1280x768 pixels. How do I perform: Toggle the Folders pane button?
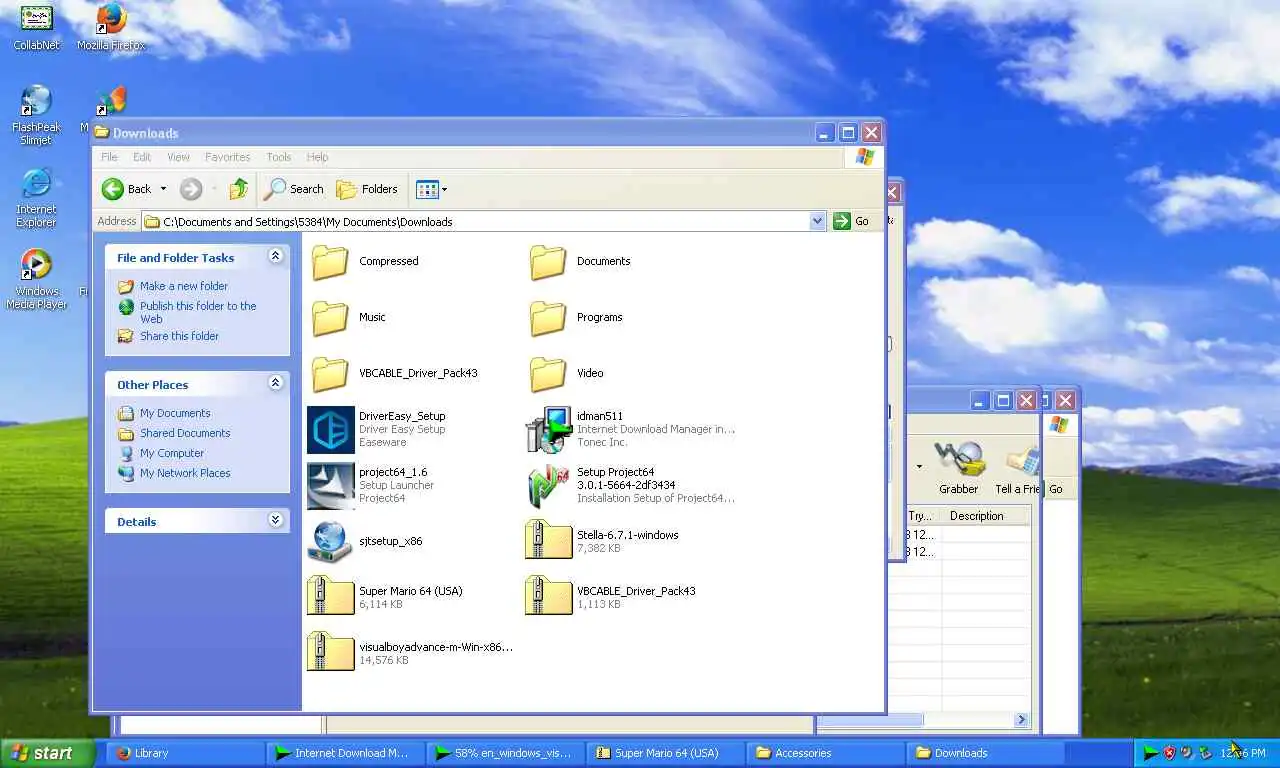coord(367,189)
